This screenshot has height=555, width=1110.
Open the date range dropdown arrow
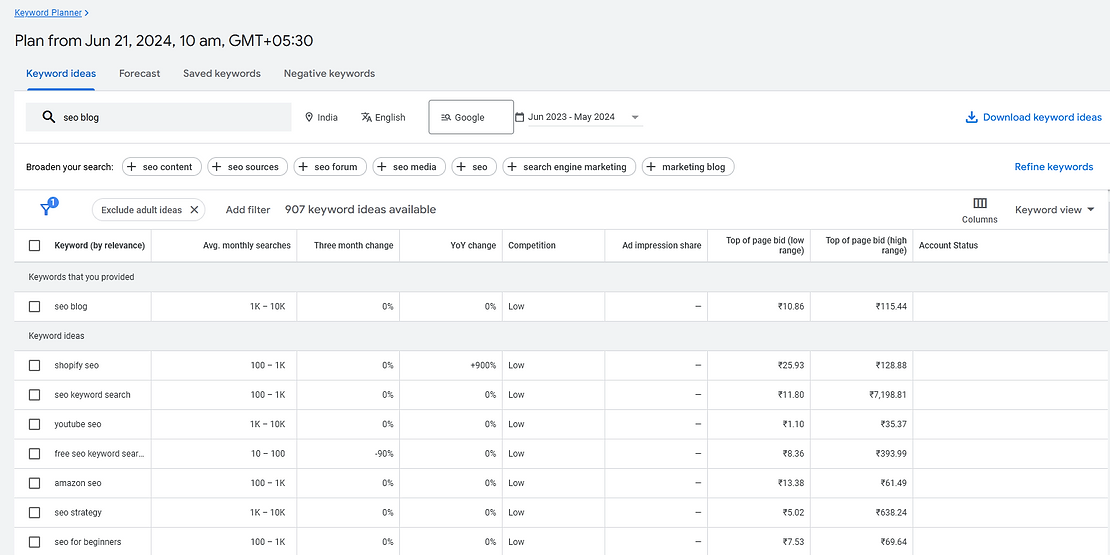click(x=635, y=118)
